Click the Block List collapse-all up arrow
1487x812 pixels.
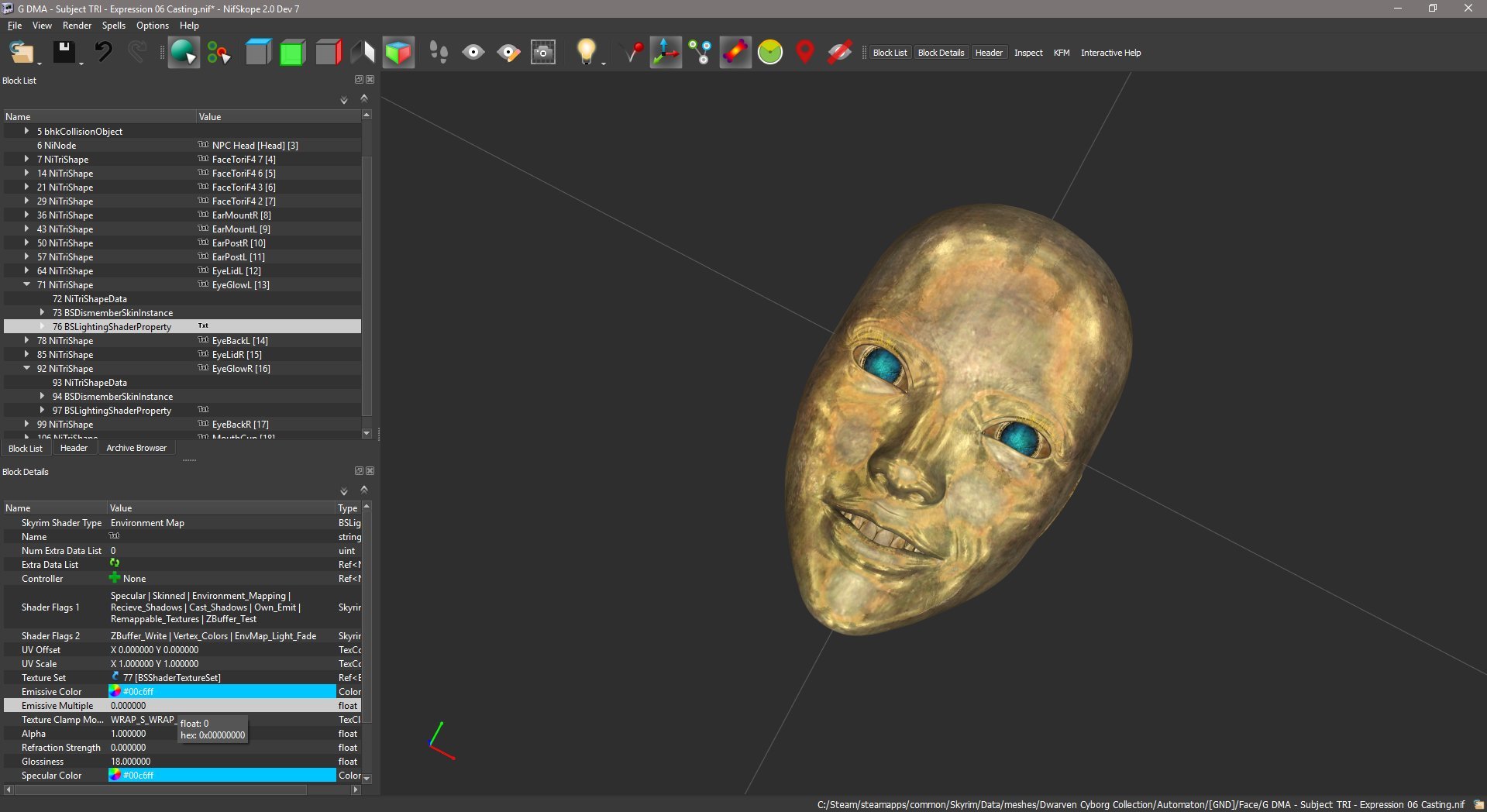click(x=364, y=98)
